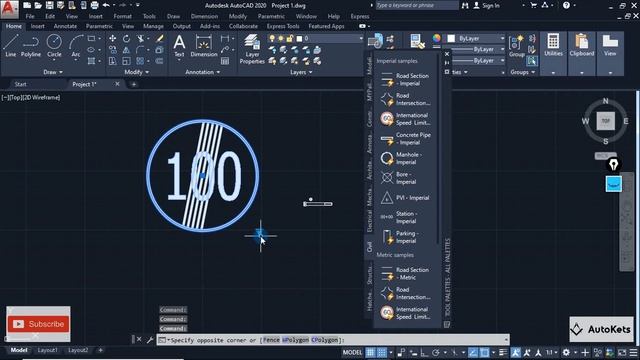Expand the Annotation panel dropdown
The image size is (640, 360).
202,72
